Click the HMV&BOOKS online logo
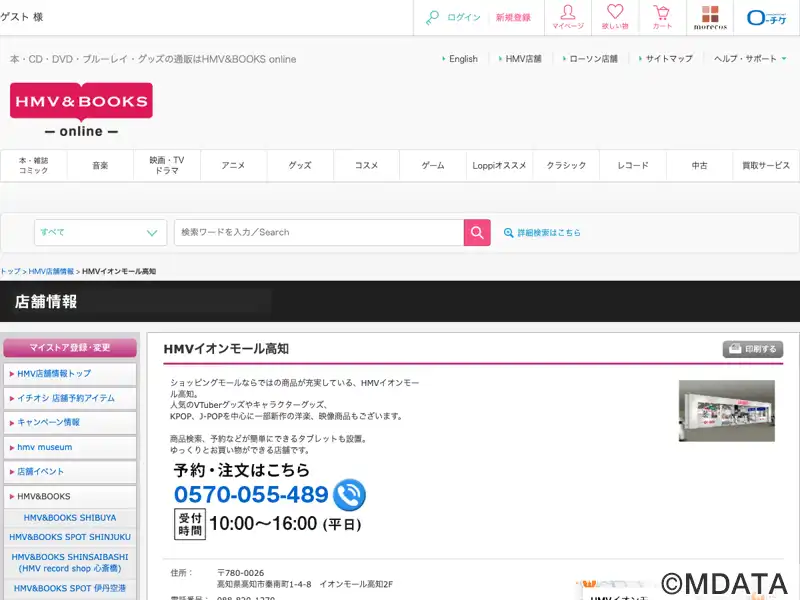Image resolution: width=800 pixels, height=600 pixels. coord(81,110)
